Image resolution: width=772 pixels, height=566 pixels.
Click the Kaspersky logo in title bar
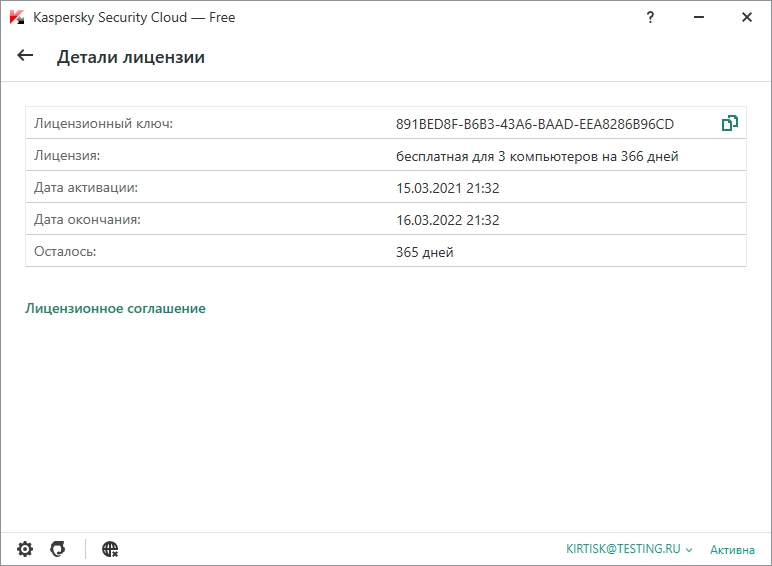17,17
